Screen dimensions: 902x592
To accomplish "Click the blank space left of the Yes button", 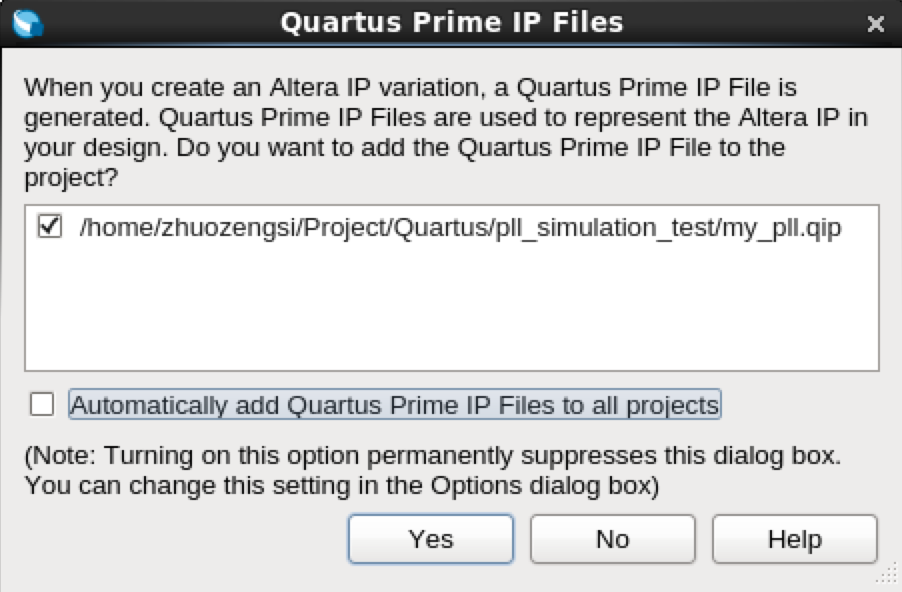I will [184, 539].
